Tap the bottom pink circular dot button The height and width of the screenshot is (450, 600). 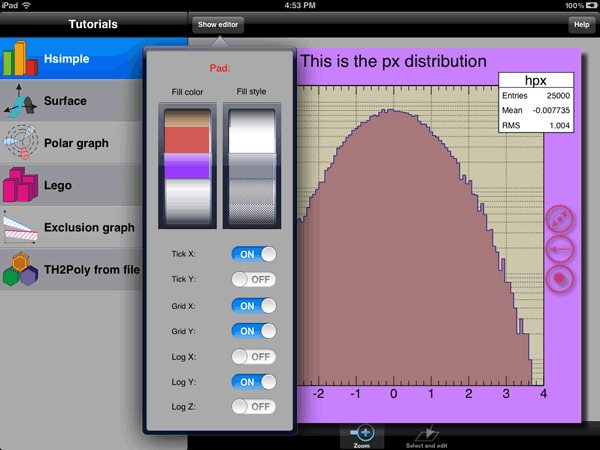coord(561,278)
